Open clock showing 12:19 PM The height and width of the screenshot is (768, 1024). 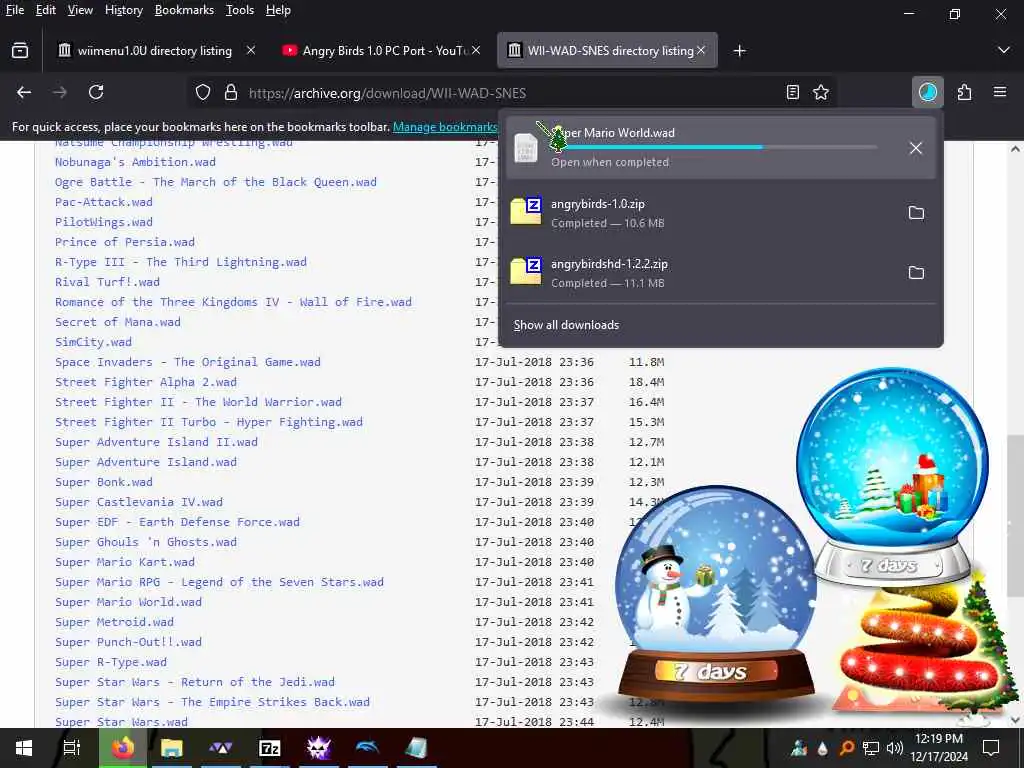938,748
